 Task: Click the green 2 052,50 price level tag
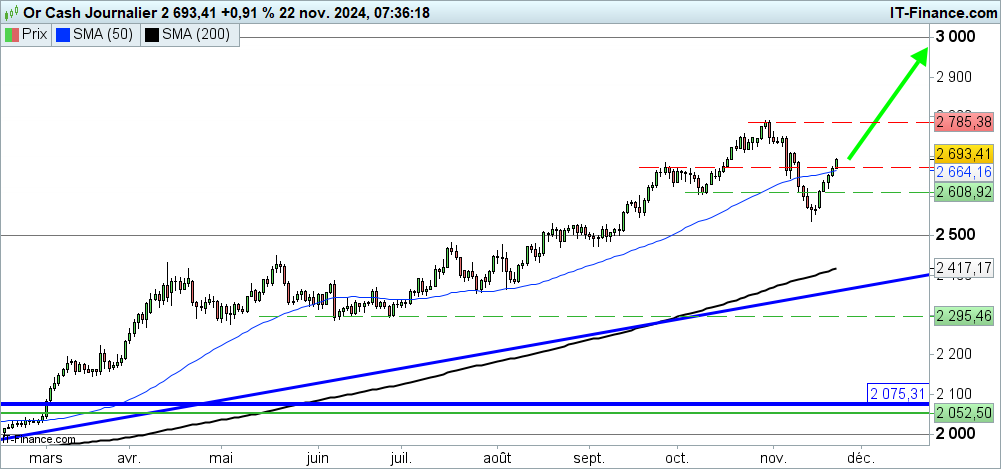(x=964, y=412)
